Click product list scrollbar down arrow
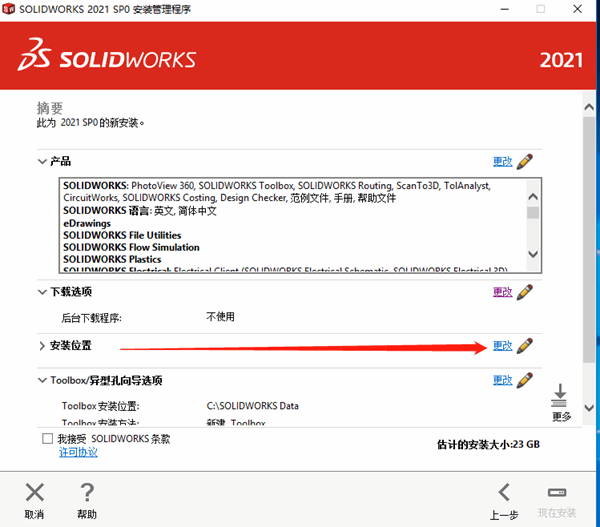Image resolution: width=600 pixels, height=527 pixels. point(533,255)
